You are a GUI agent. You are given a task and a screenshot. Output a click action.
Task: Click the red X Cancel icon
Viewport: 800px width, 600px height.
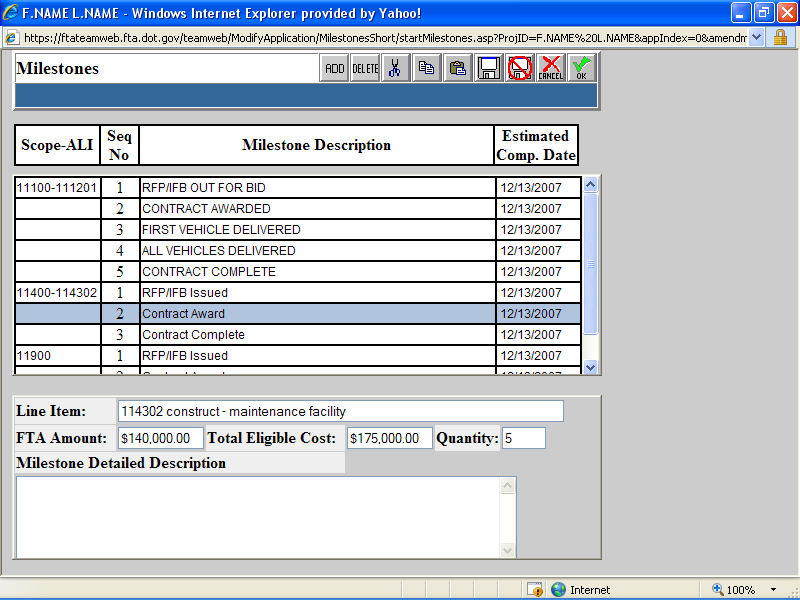pyautogui.click(x=550, y=69)
